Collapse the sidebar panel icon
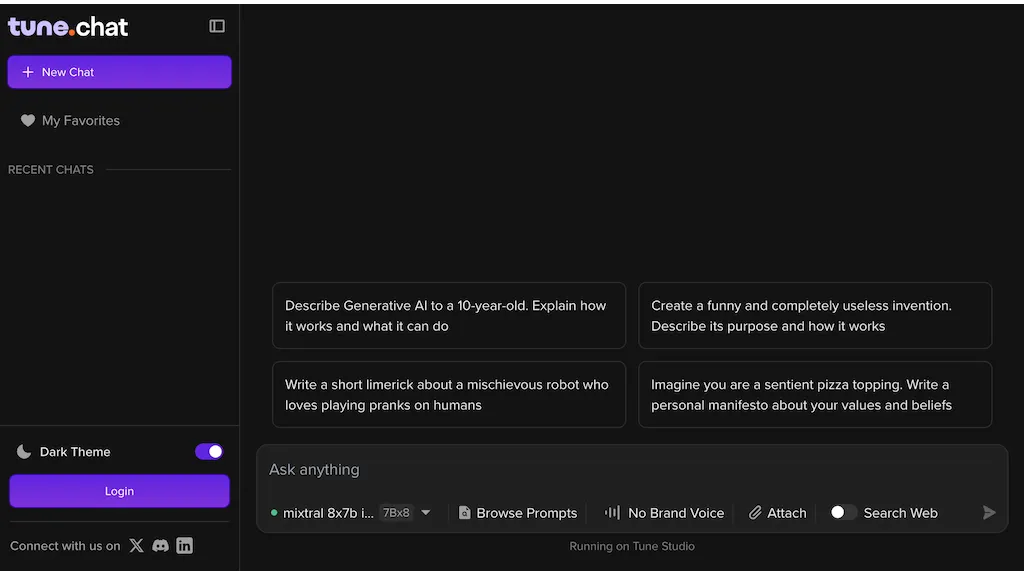1024x576 pixels. coord(217,26)
